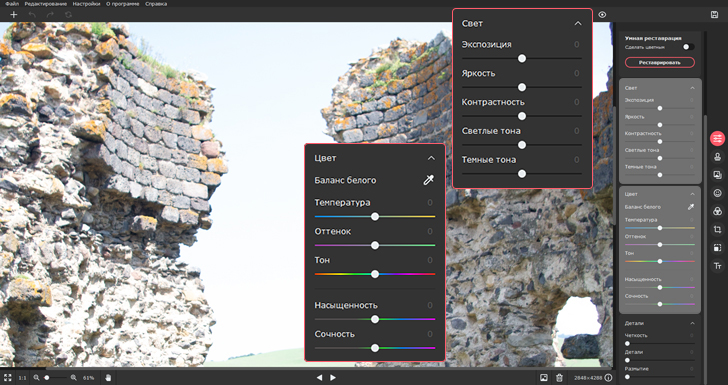The height and width of the screenshot is (385, 728).
Task: Switch to fullscreen view icon
Action: tap(7, 378)
